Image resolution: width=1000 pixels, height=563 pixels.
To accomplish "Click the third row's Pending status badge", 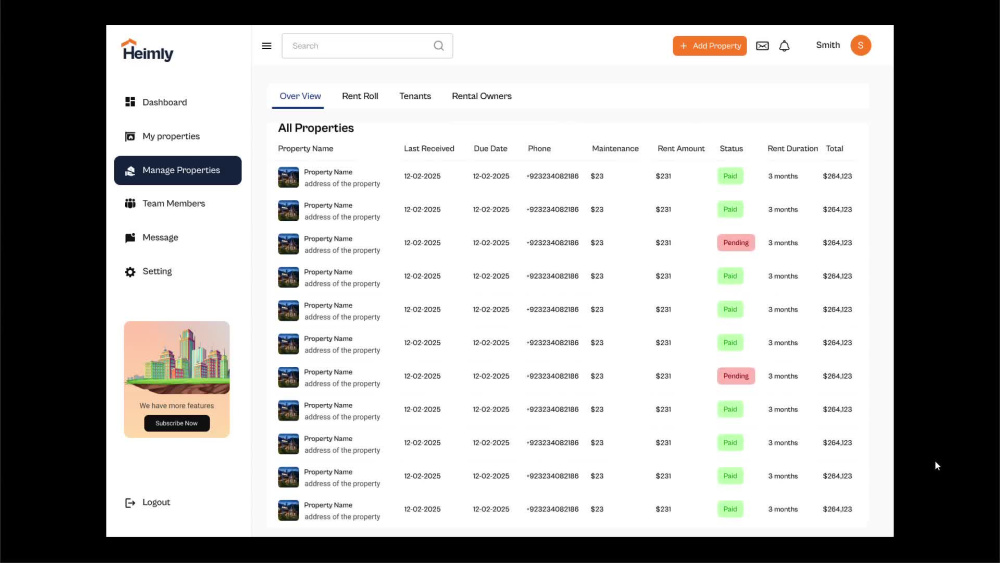I will [736, 243].
